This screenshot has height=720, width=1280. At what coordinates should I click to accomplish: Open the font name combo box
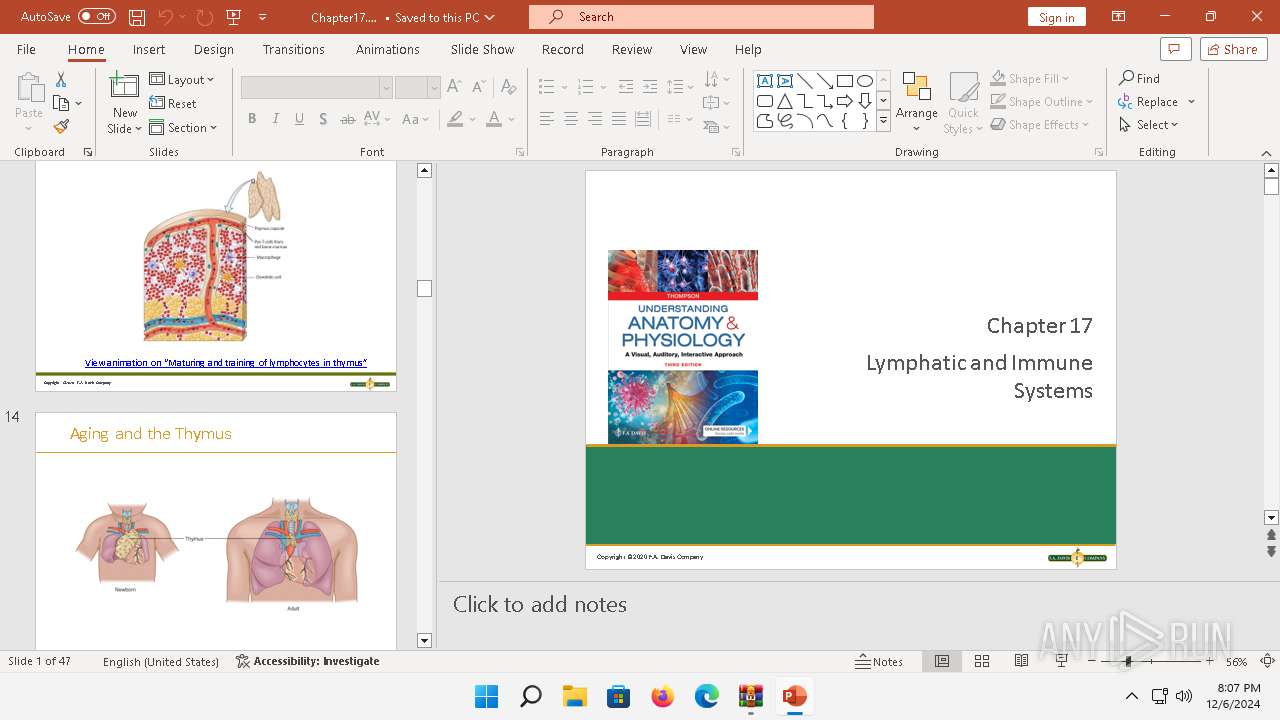point(316,88)
